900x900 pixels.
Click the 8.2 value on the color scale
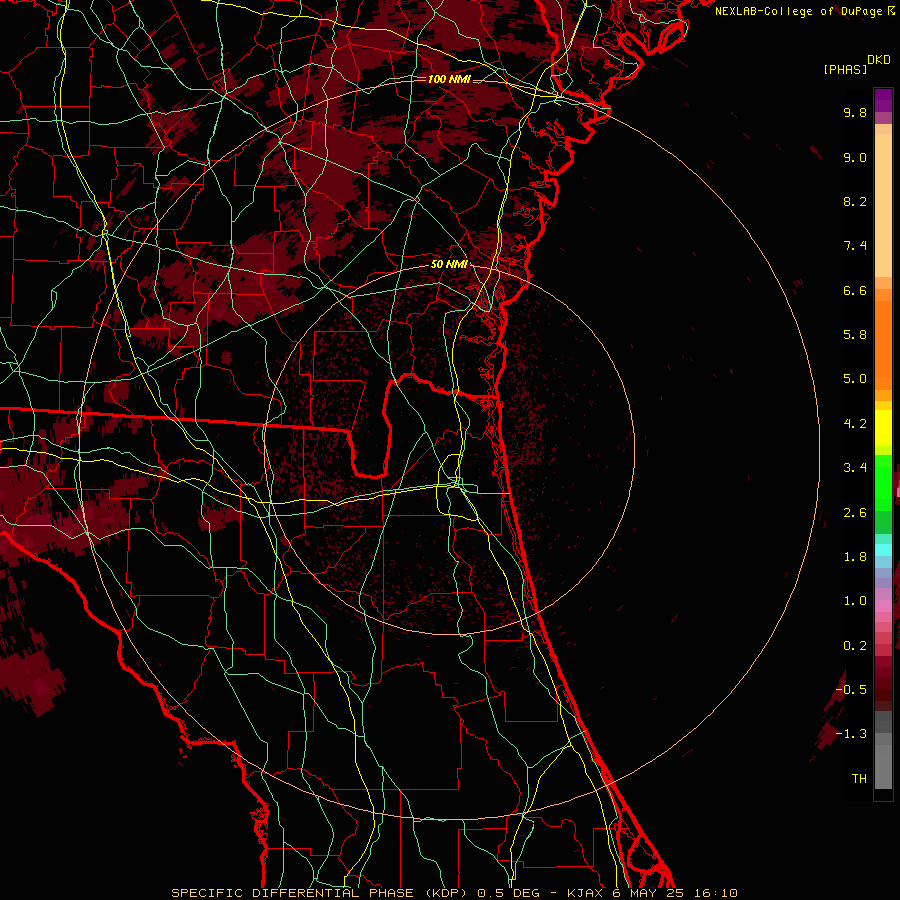(855, 201)
